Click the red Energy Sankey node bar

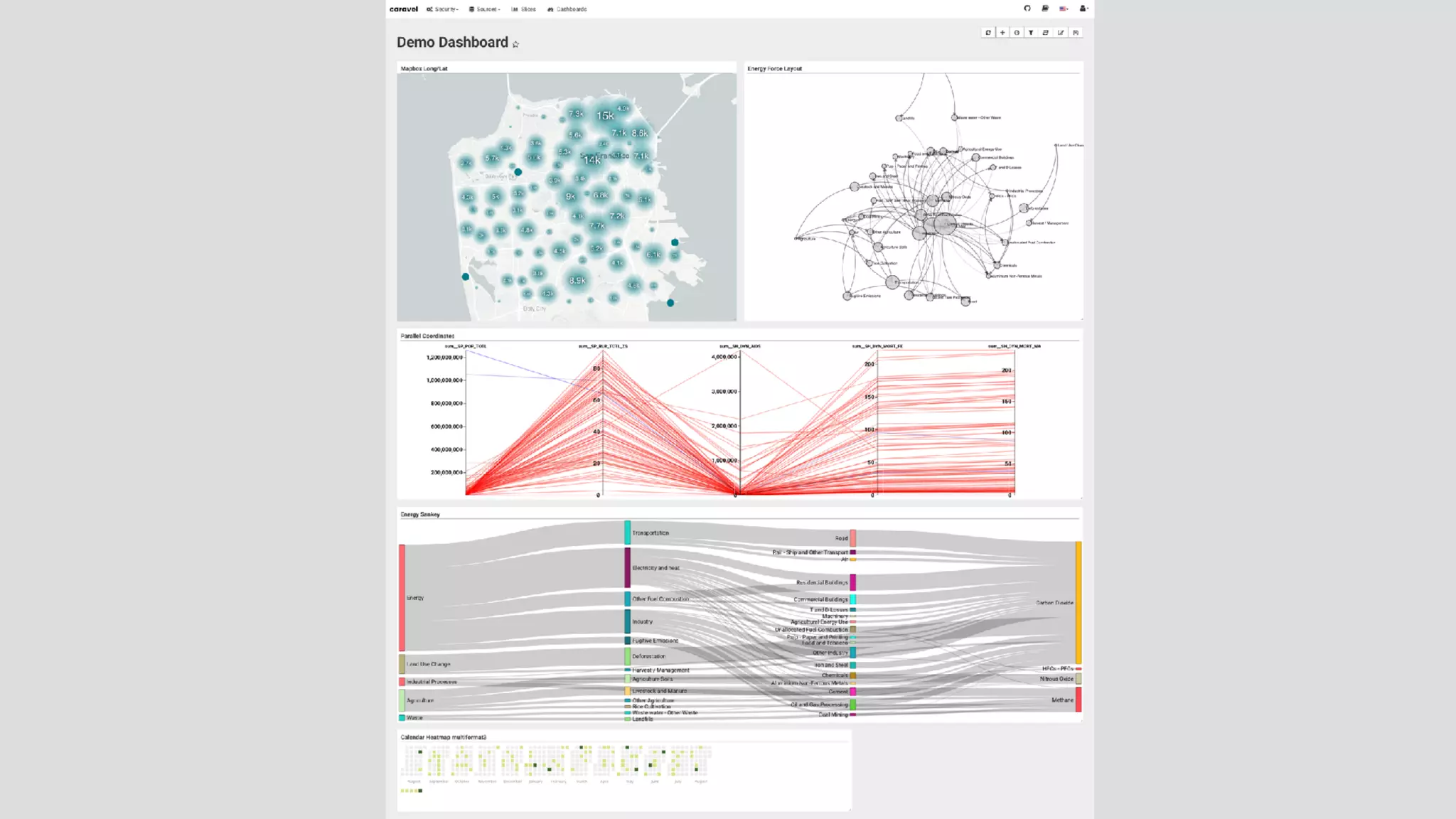pyautogui.click(x=402, y=597)
